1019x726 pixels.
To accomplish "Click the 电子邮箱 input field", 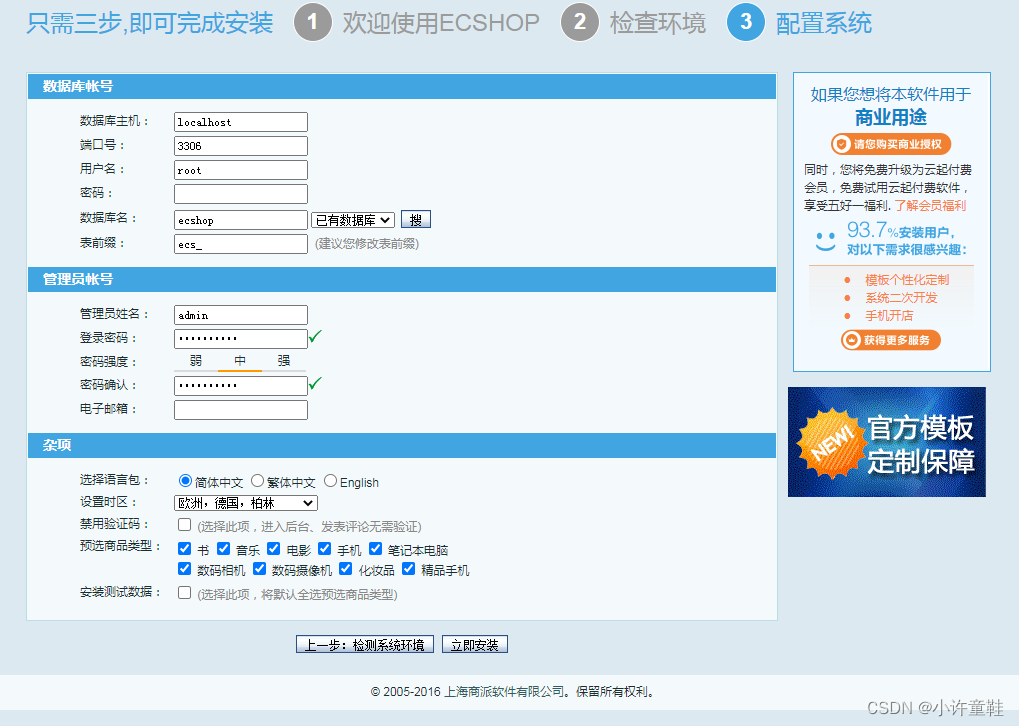I will (x=240, y=409).
